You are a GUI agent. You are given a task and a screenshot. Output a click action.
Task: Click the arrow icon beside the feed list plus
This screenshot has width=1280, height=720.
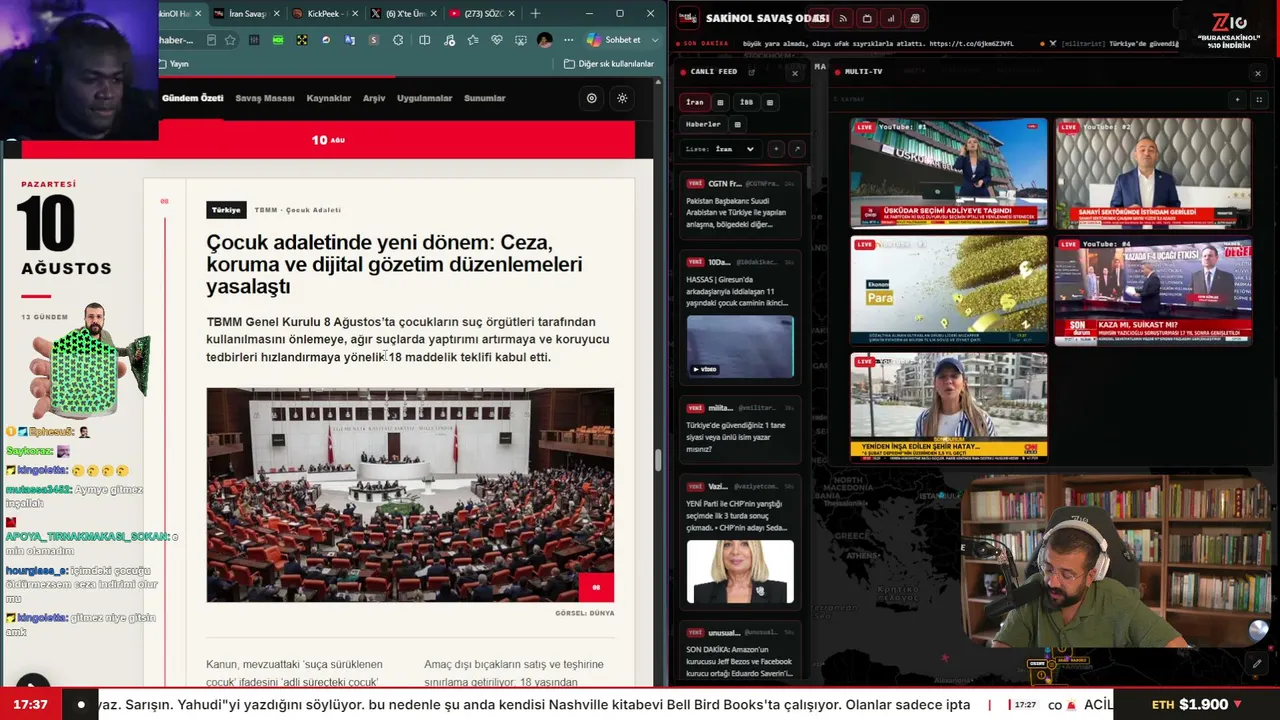coord(797,149)
